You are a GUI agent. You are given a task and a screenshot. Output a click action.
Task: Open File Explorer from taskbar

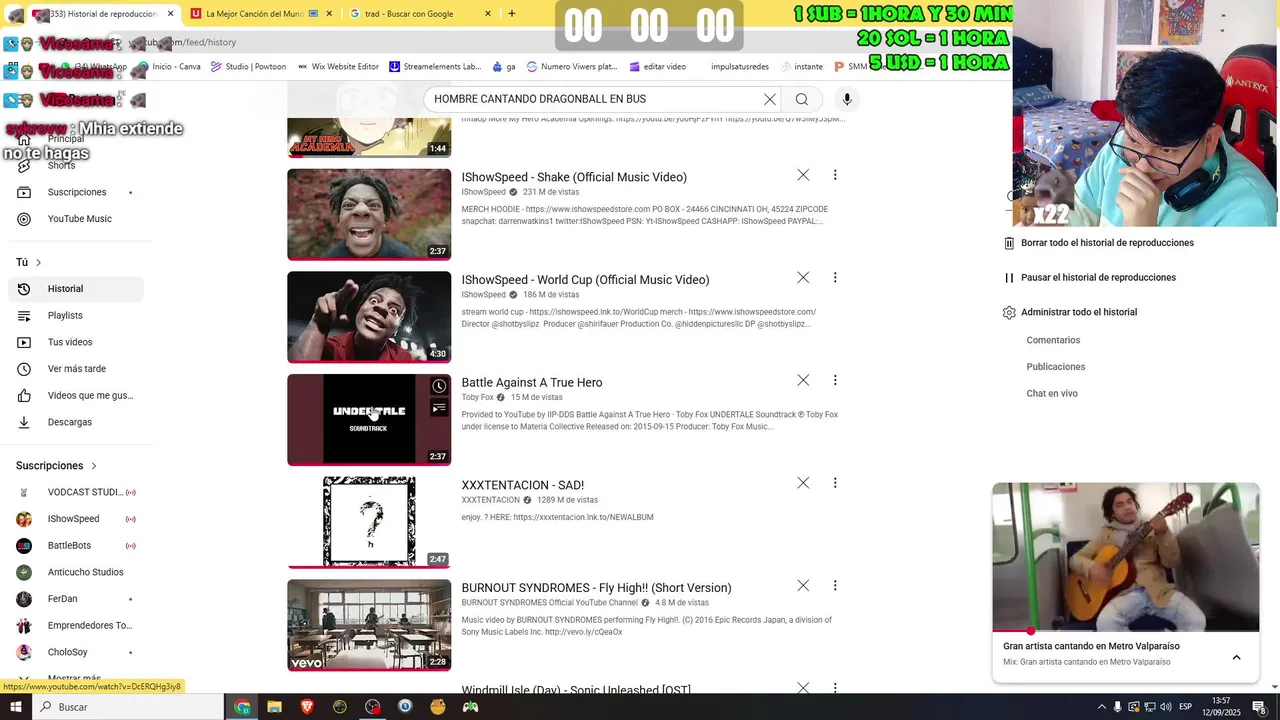274,707
